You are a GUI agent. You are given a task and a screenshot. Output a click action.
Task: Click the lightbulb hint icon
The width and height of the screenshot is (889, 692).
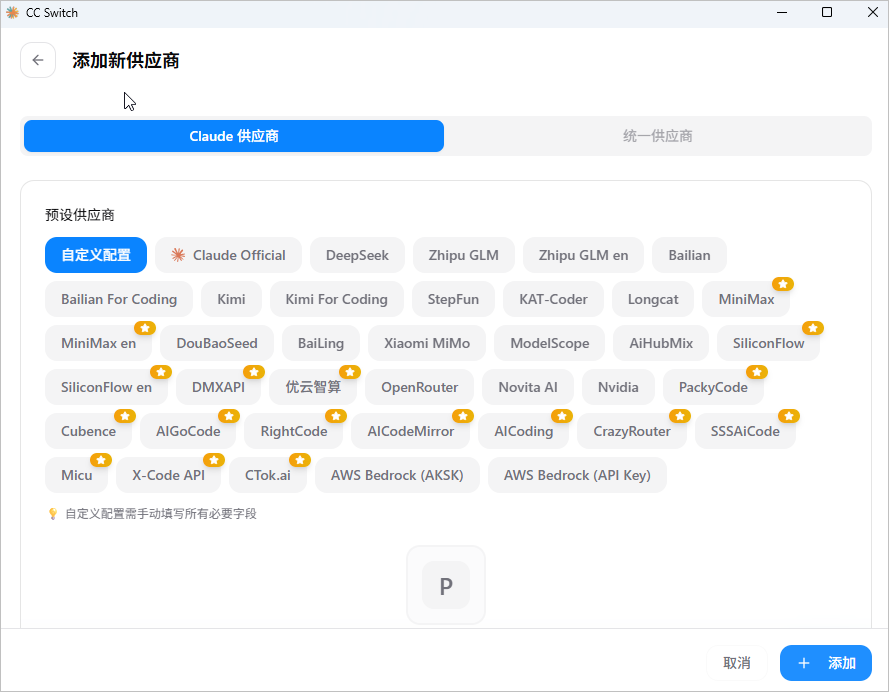coord(52,511)
